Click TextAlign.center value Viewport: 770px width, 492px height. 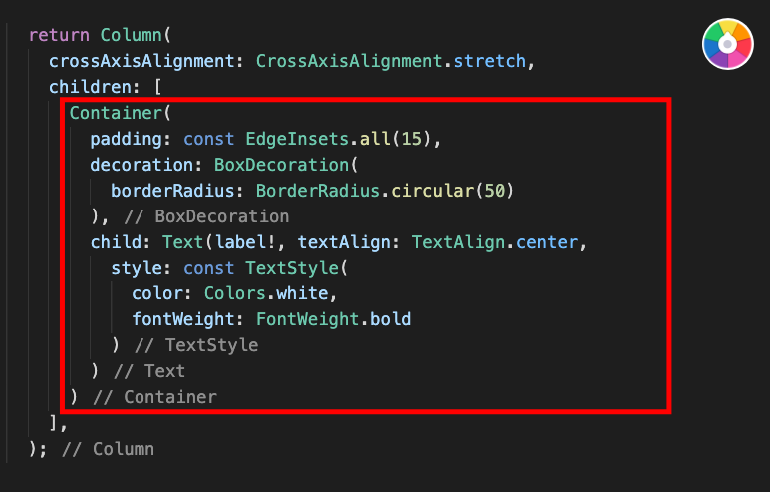click(495, 243)
